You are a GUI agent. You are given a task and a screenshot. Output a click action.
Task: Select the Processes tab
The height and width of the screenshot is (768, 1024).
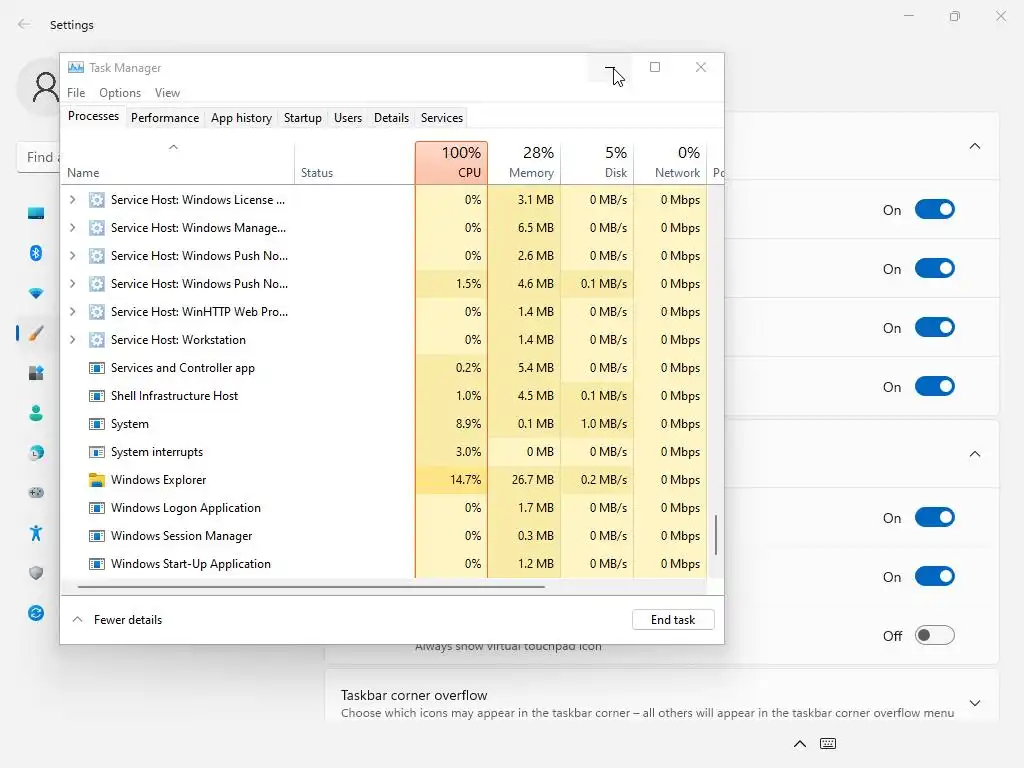click(x=93, y=116)
